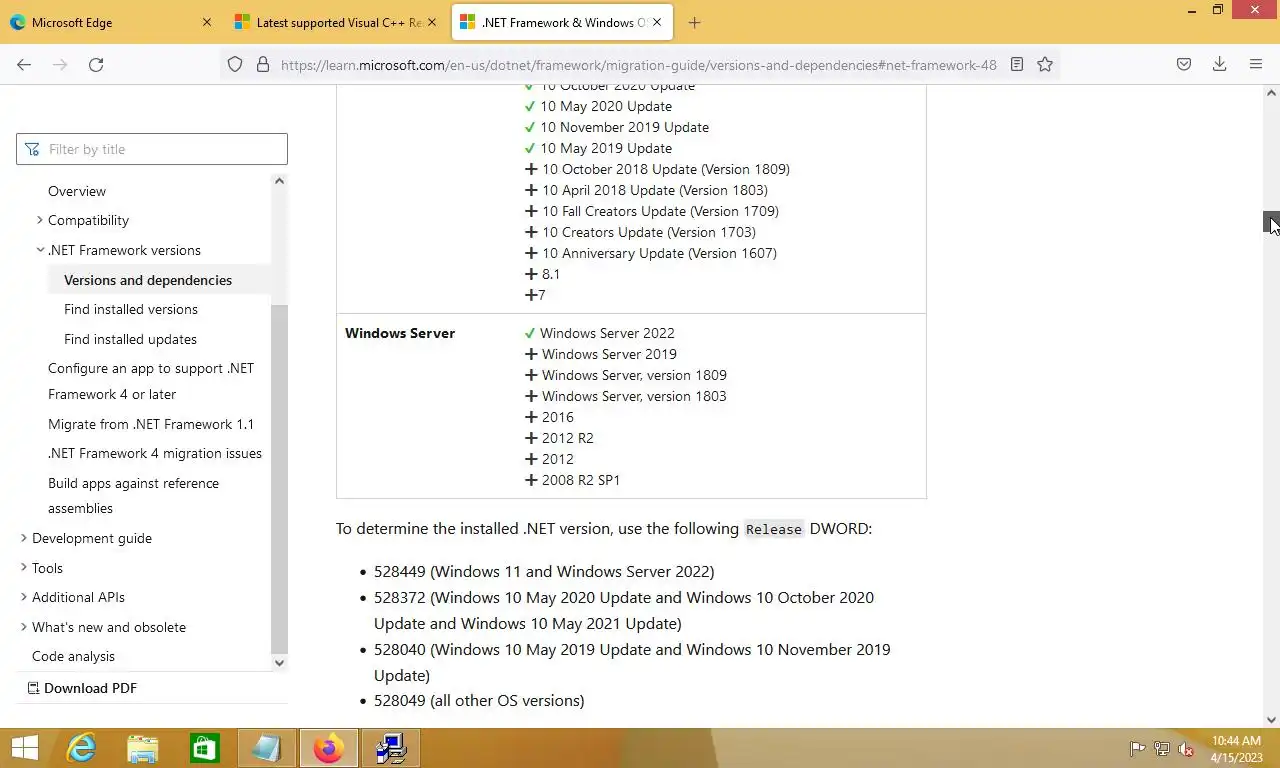Go back with the browser back arrow
The image size is (1280, 768).
coord(24,64)
